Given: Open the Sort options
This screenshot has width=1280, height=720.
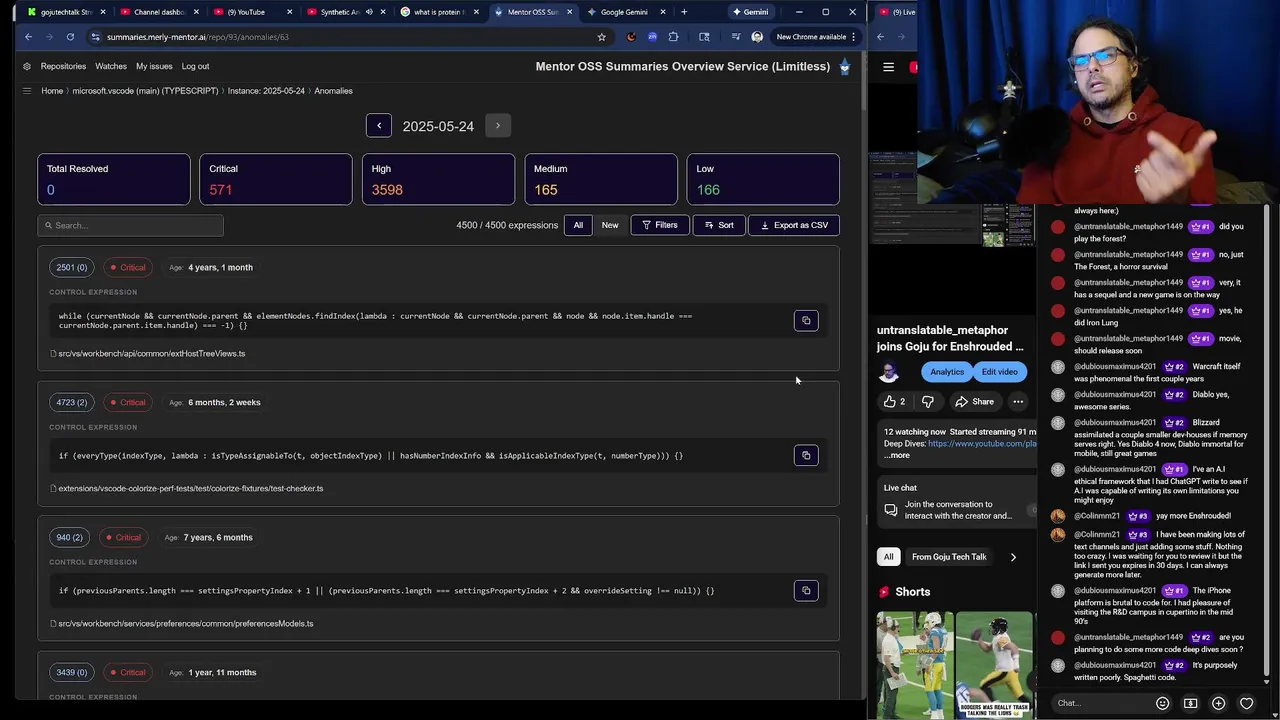Looking at the screenshot, I should pos(719,225).
